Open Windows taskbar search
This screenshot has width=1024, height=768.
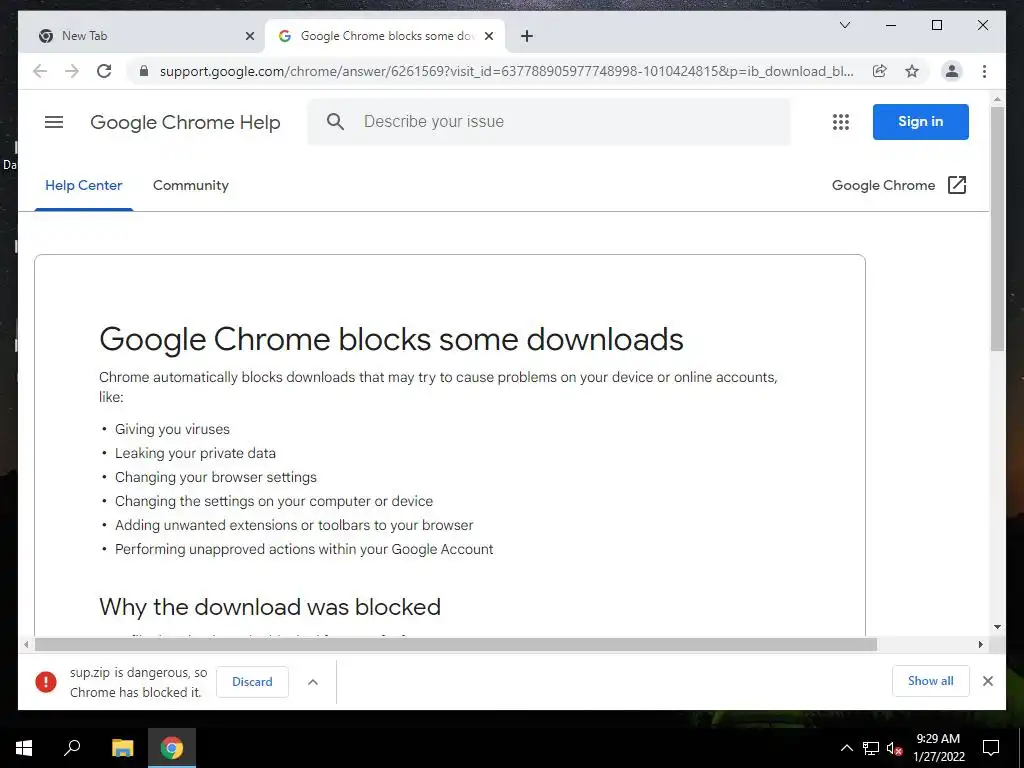point(72,748)
